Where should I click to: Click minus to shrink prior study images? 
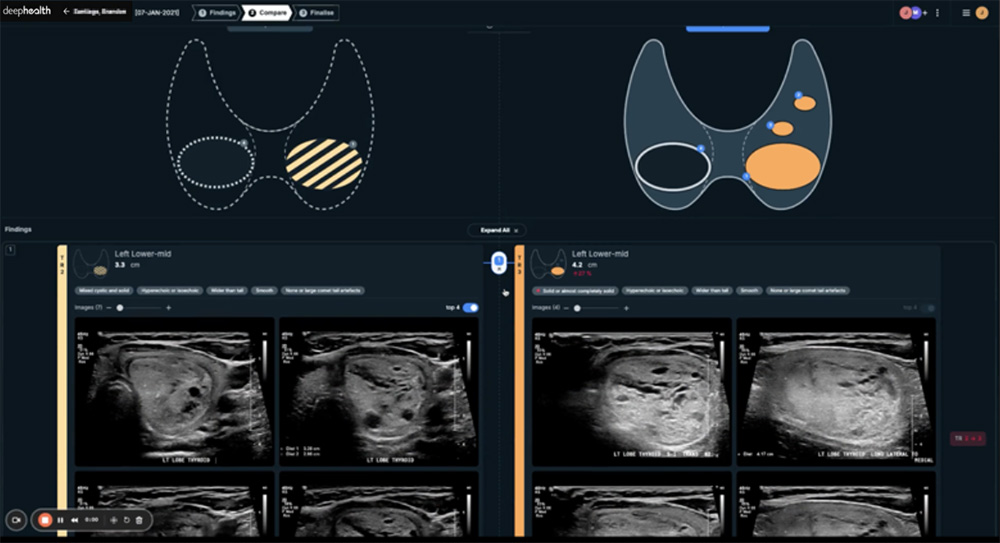click(x=109, y=308)
